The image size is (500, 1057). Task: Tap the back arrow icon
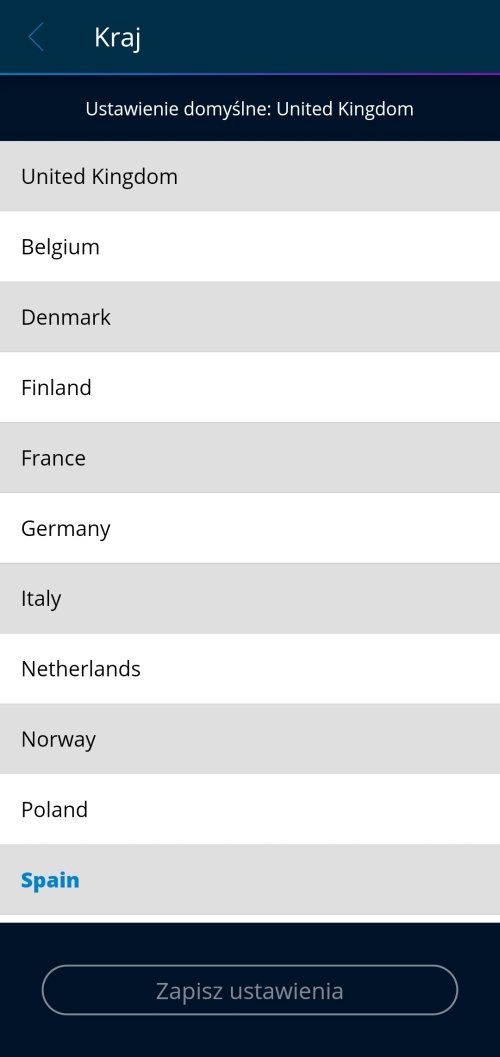pos(36,37)
